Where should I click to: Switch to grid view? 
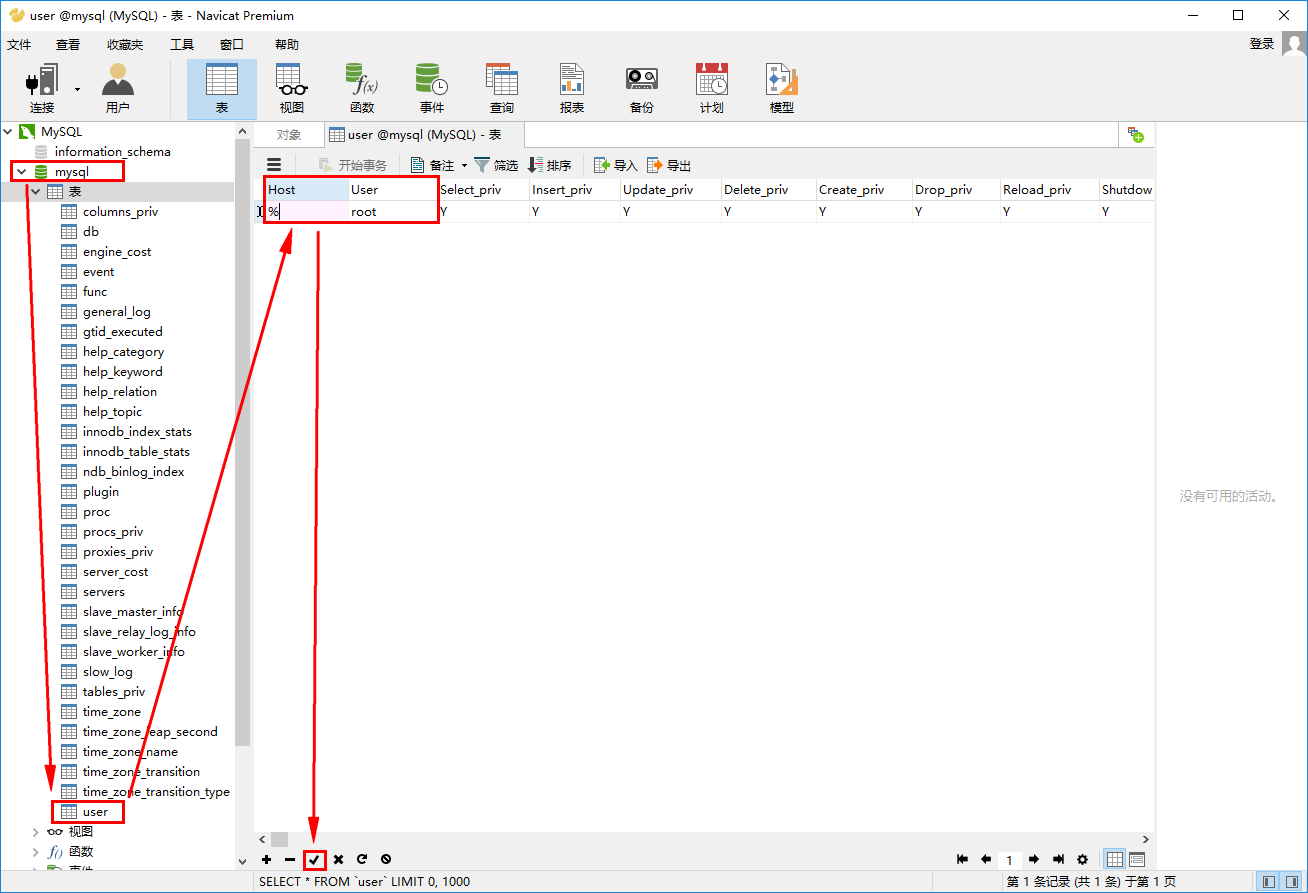[x=1115, y=859]
